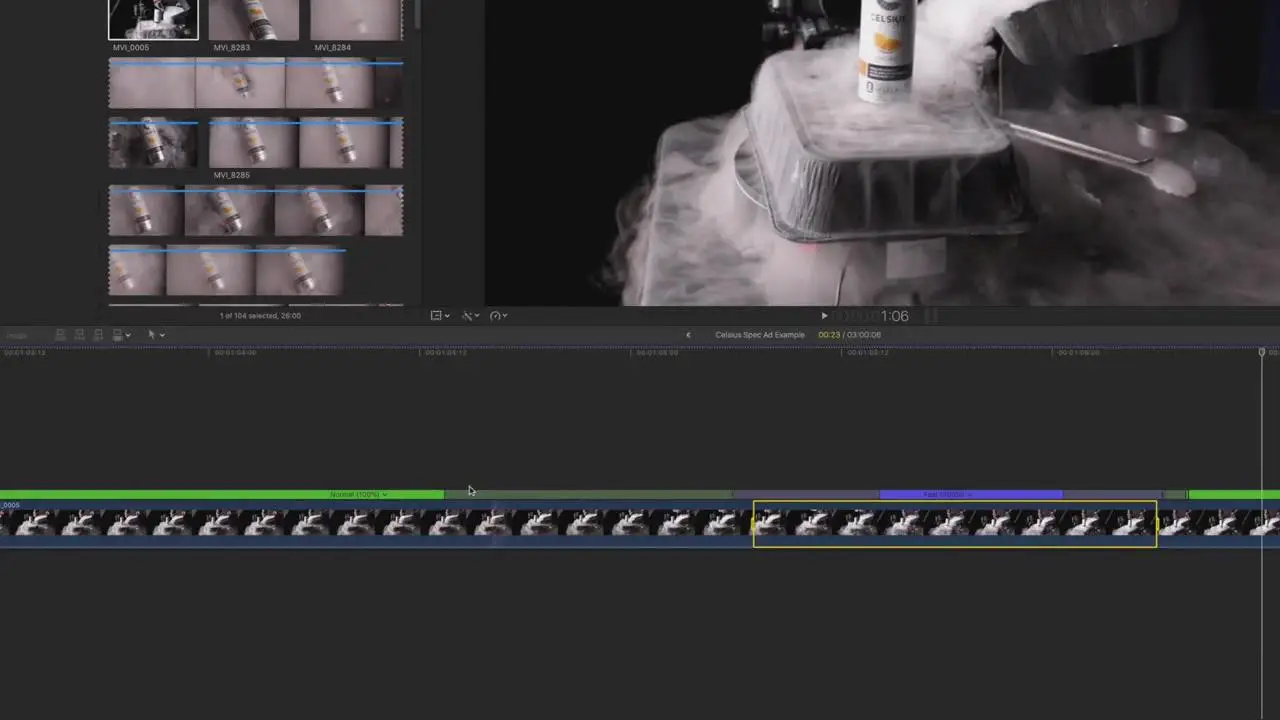
Task: Open the retime speedometer menu
Action: point(498,315)
